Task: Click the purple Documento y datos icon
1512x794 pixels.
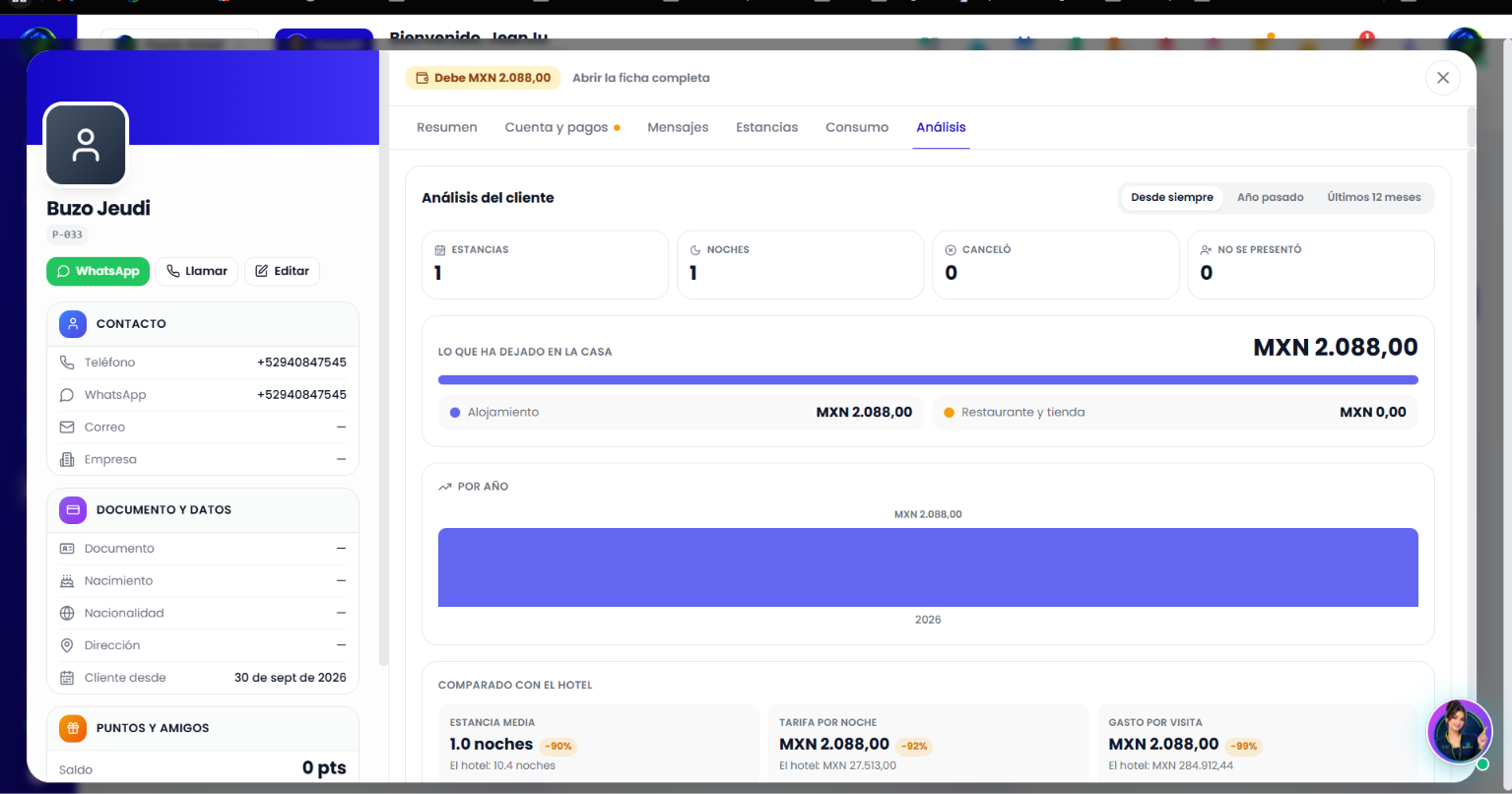Action: [72, 509]
